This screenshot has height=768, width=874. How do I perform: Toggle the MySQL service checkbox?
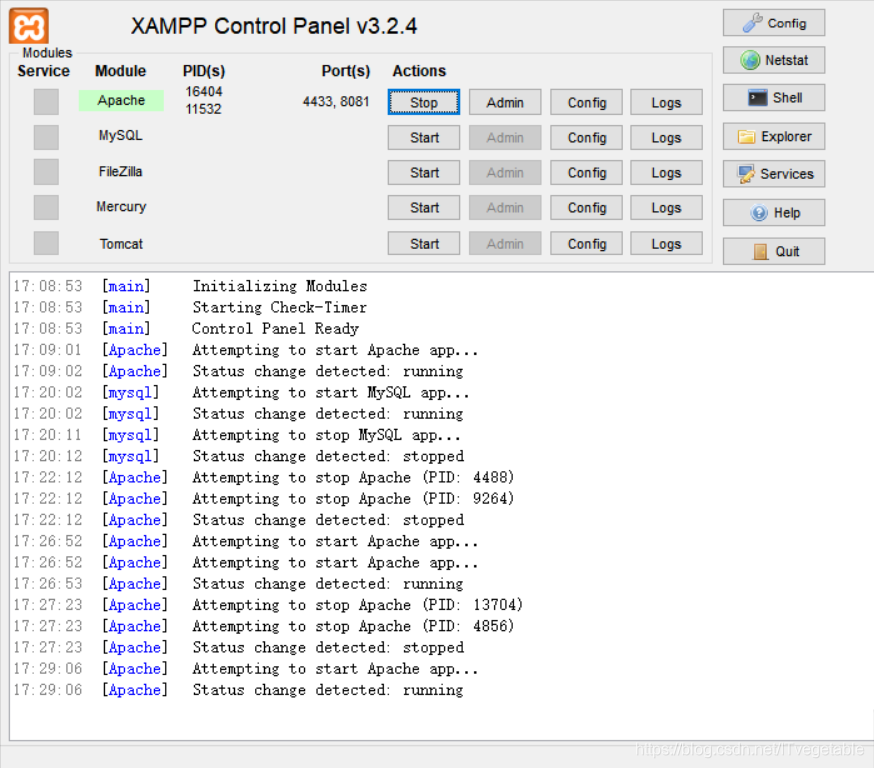tap(46, 137)
